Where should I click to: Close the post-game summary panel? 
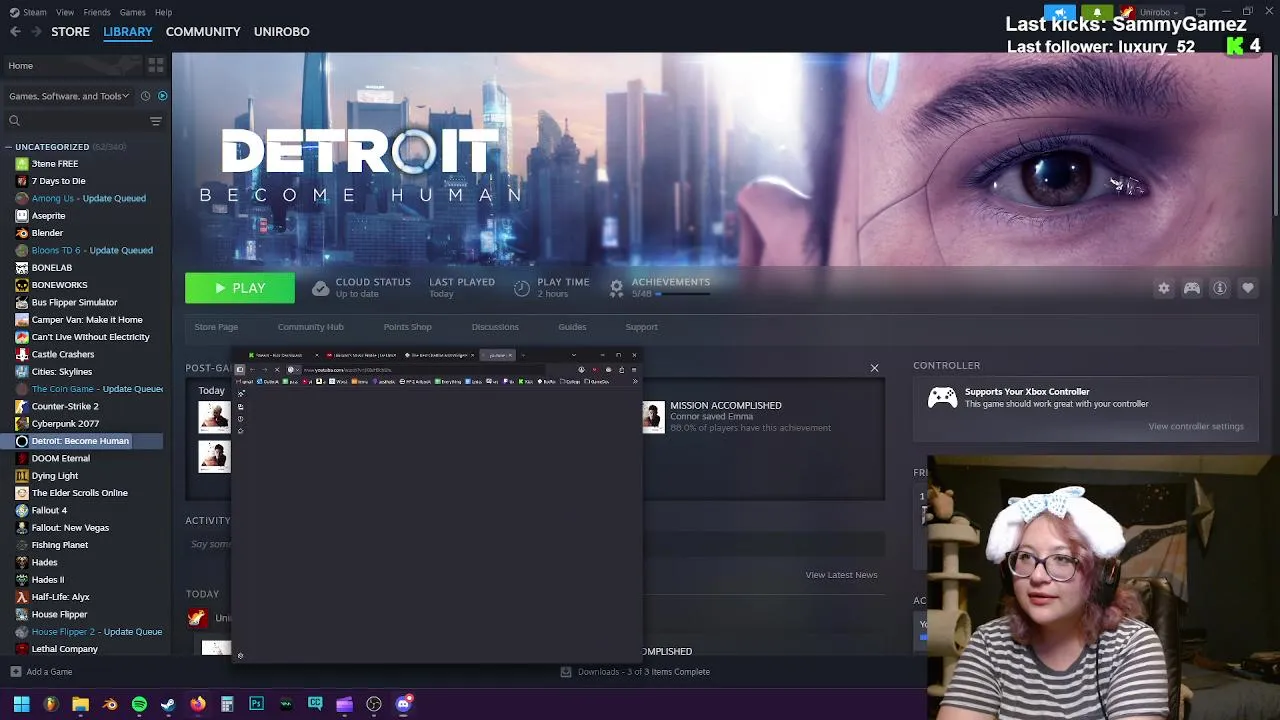(x=874, y=368)
